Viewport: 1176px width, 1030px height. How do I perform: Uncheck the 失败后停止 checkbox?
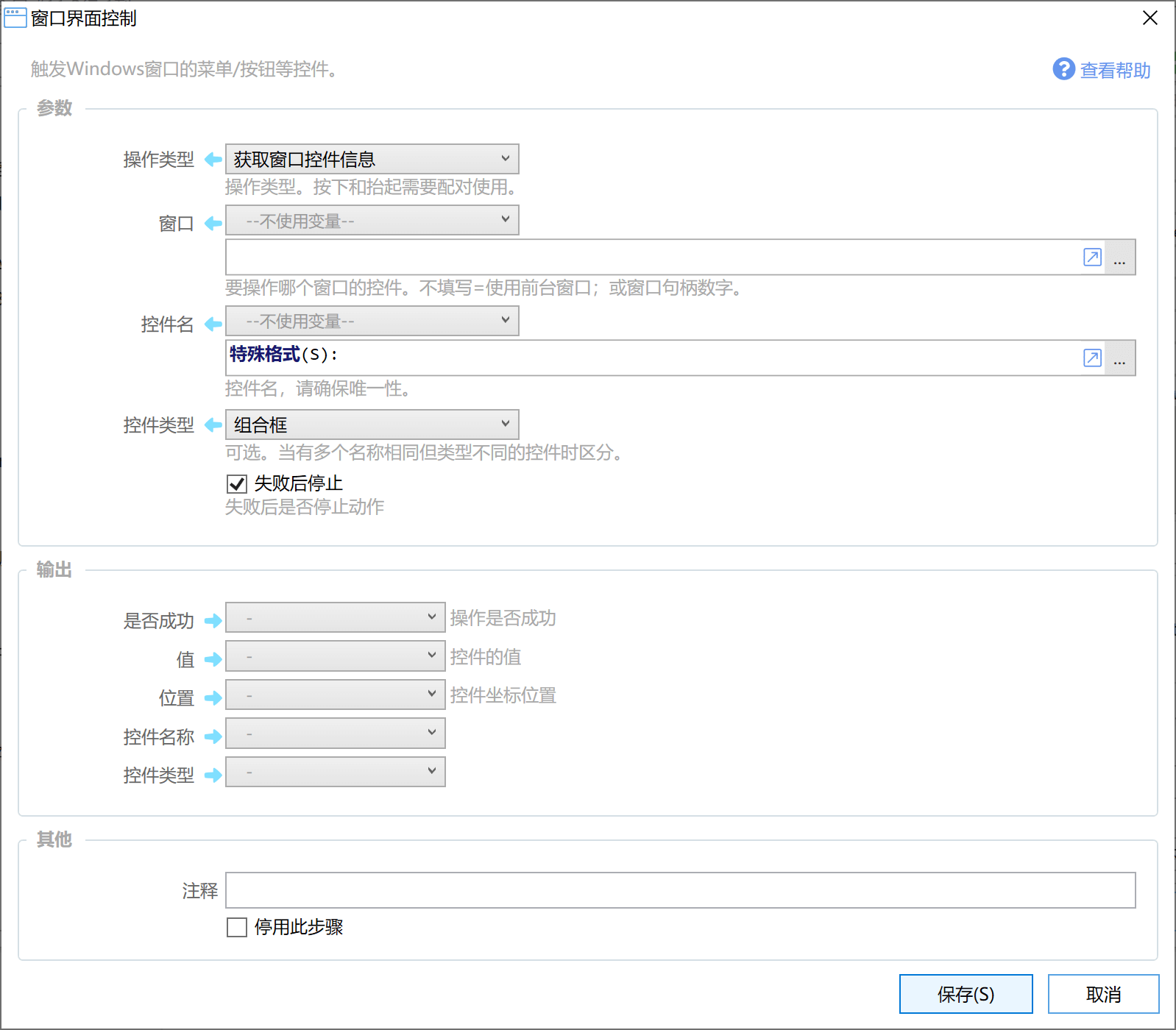point(236,483)
